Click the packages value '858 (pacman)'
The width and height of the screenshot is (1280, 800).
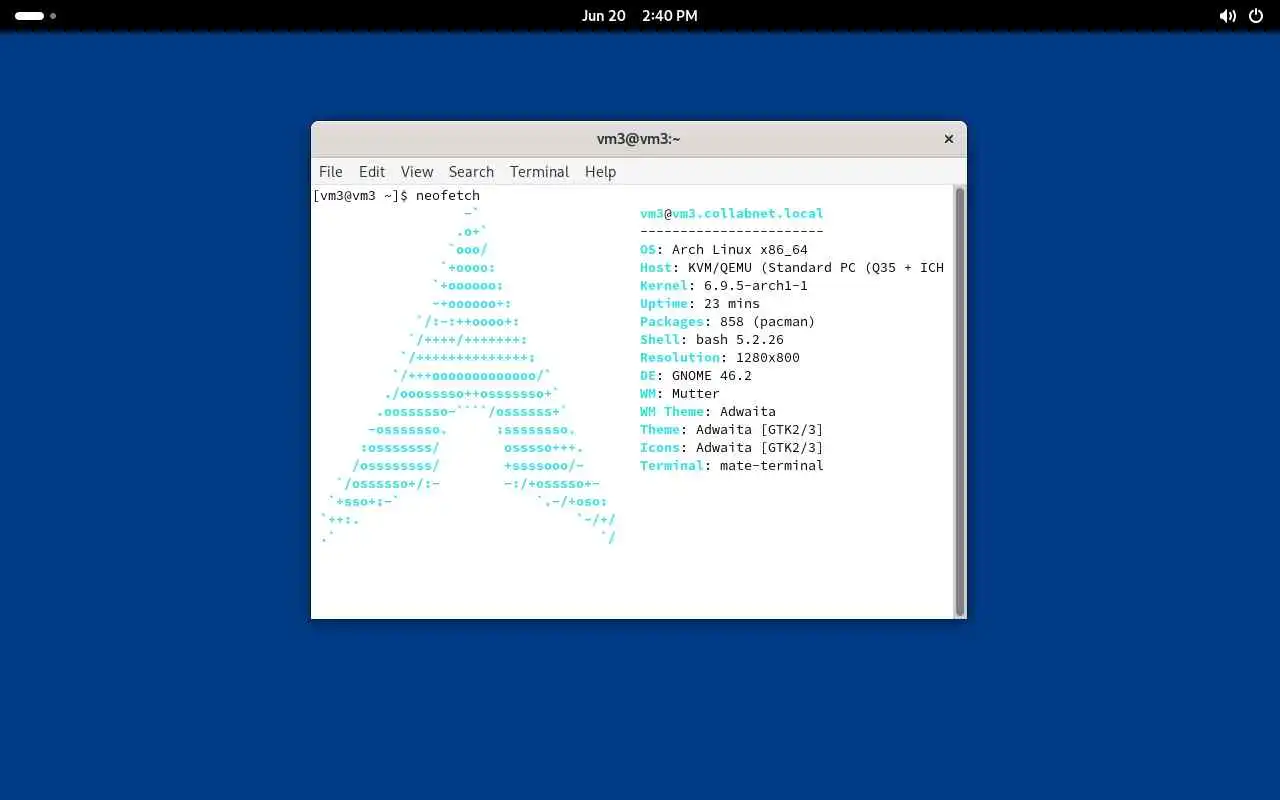coord(768,322)
